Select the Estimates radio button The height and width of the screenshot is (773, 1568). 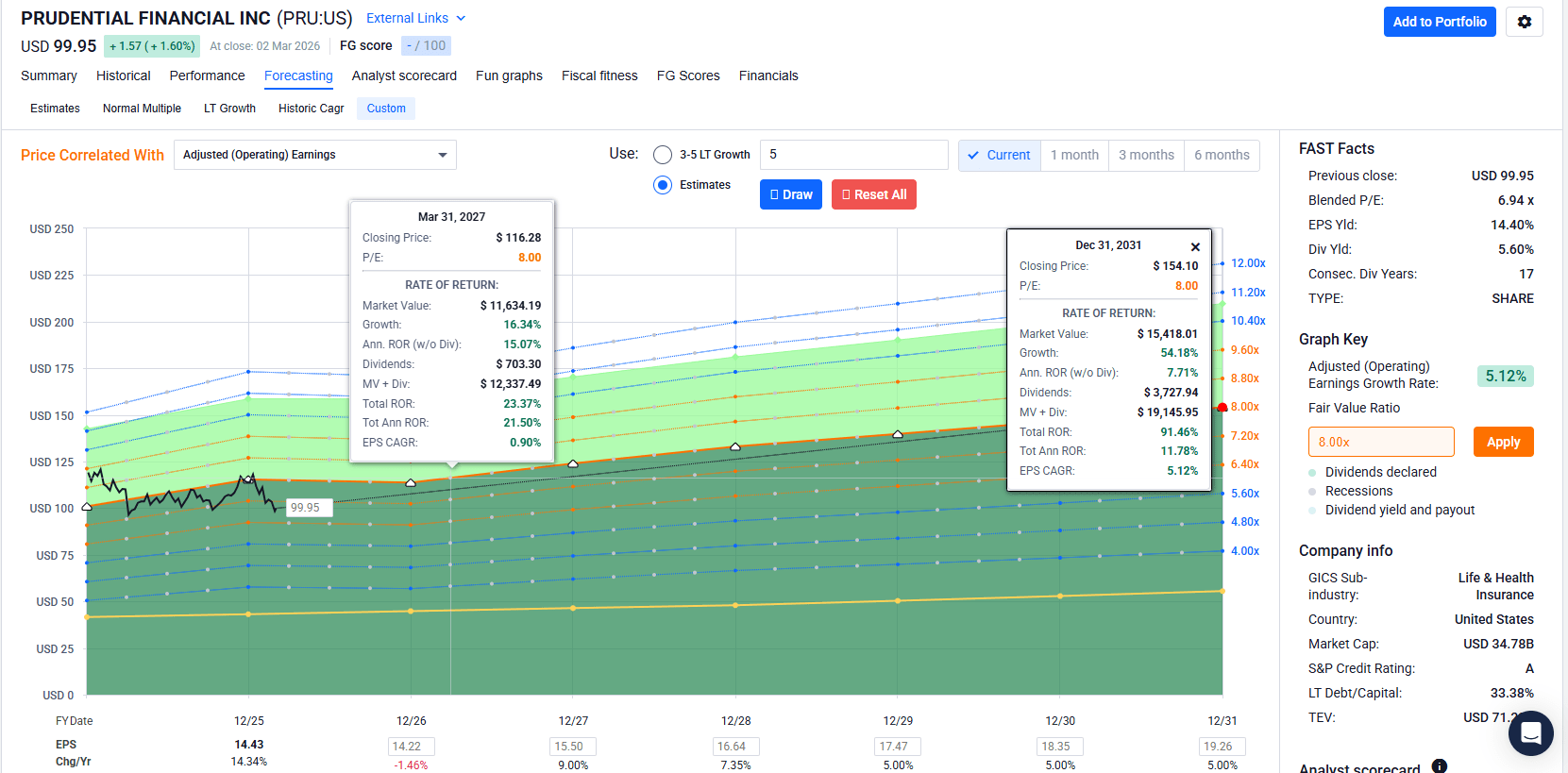(663, 185)
